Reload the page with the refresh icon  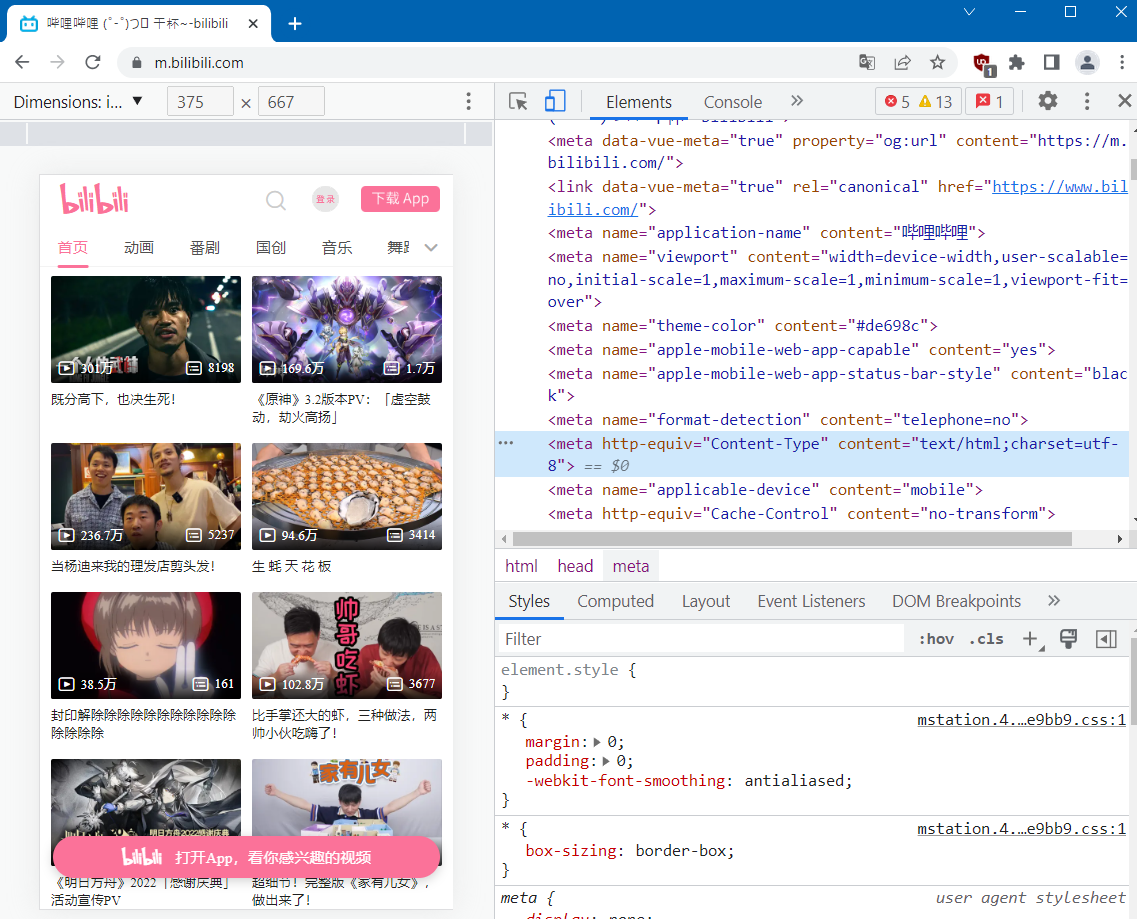point(93,62)
